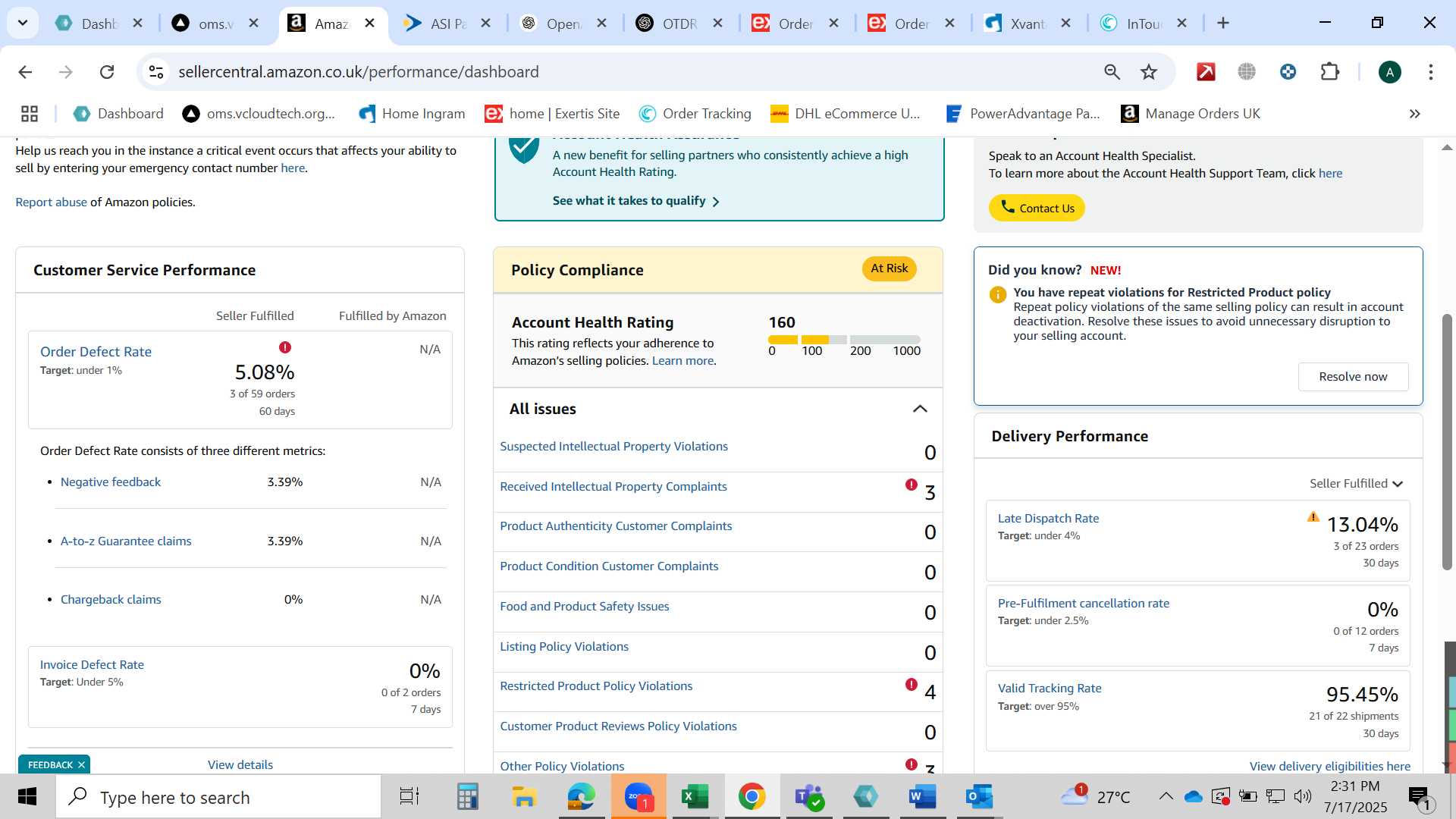Open the Chrome profile avatar A
The image size is (1456, 819).
[x=1389, y=72]
